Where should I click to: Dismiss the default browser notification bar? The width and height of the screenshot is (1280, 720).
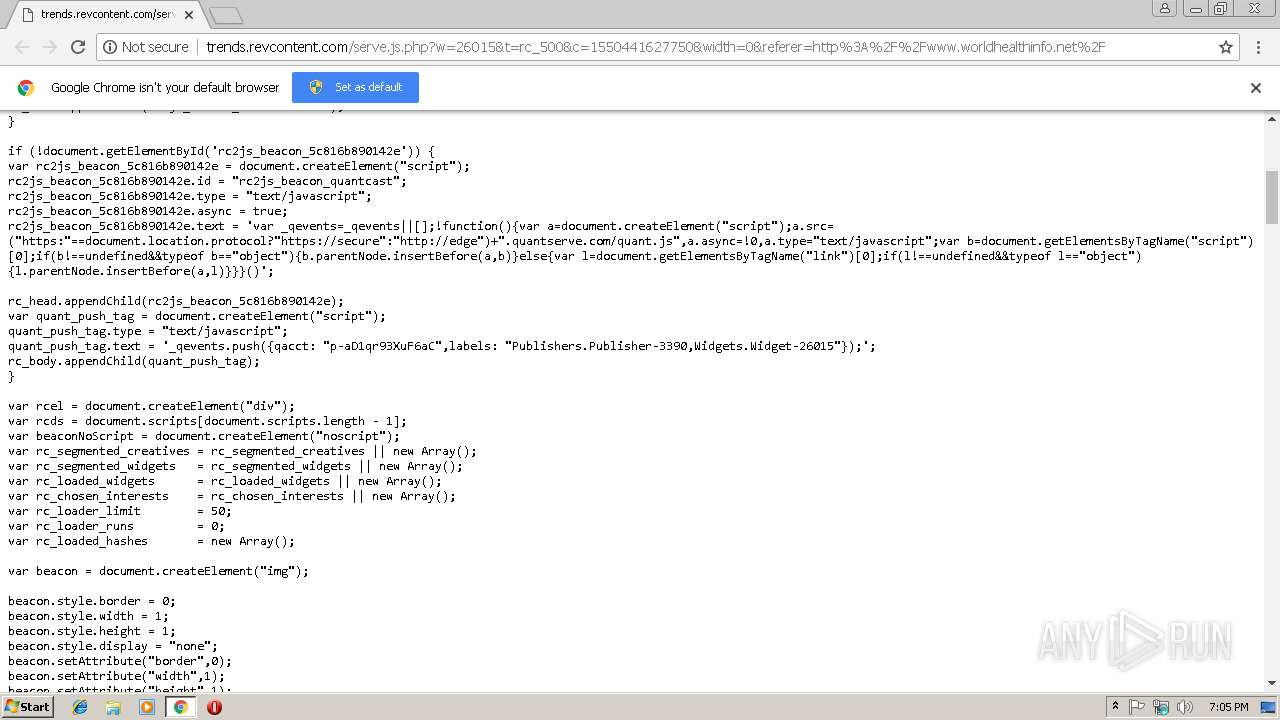1256,88
